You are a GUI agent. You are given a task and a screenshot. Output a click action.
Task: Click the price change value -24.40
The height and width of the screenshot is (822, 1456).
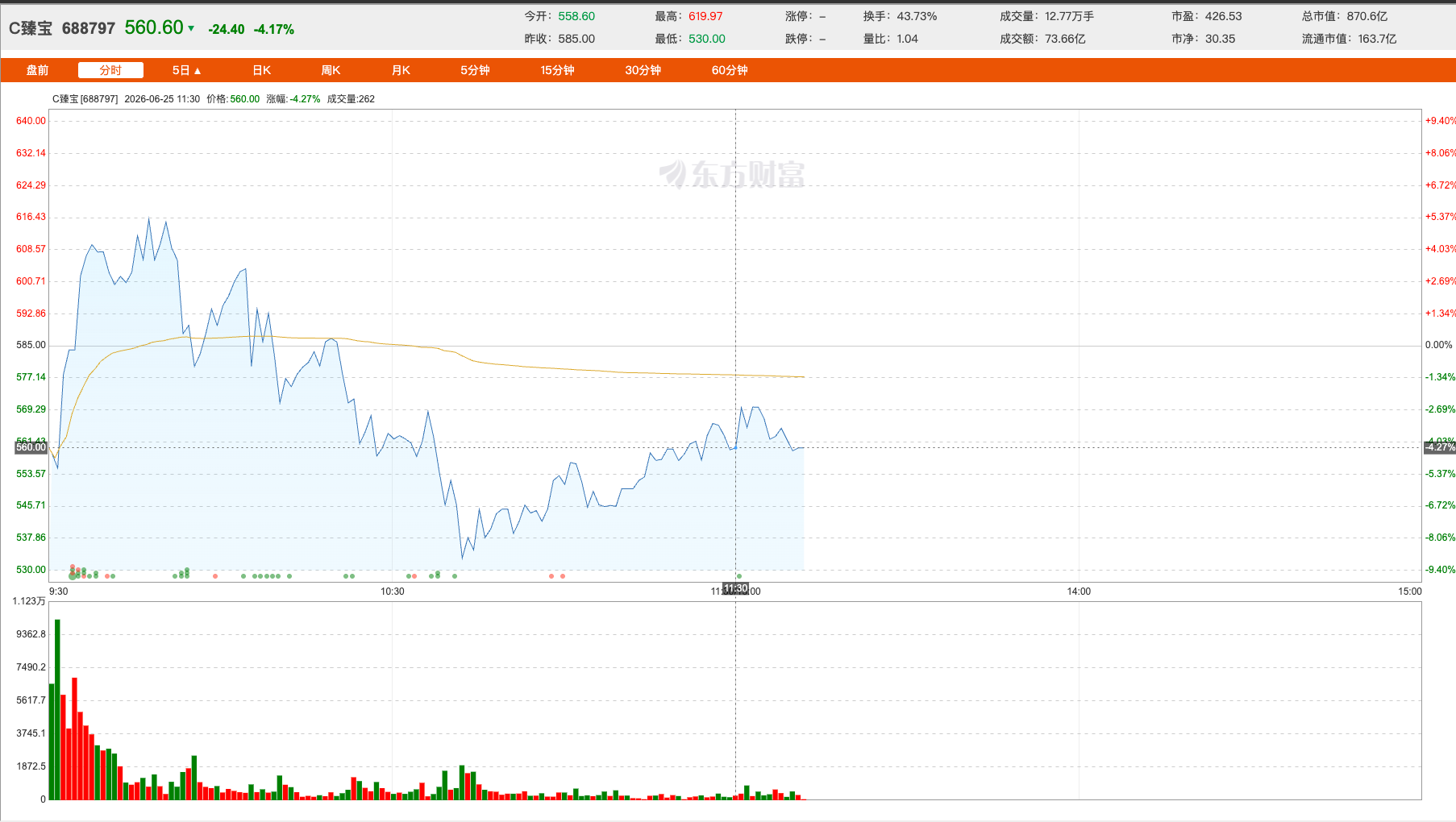click(227, 29)
